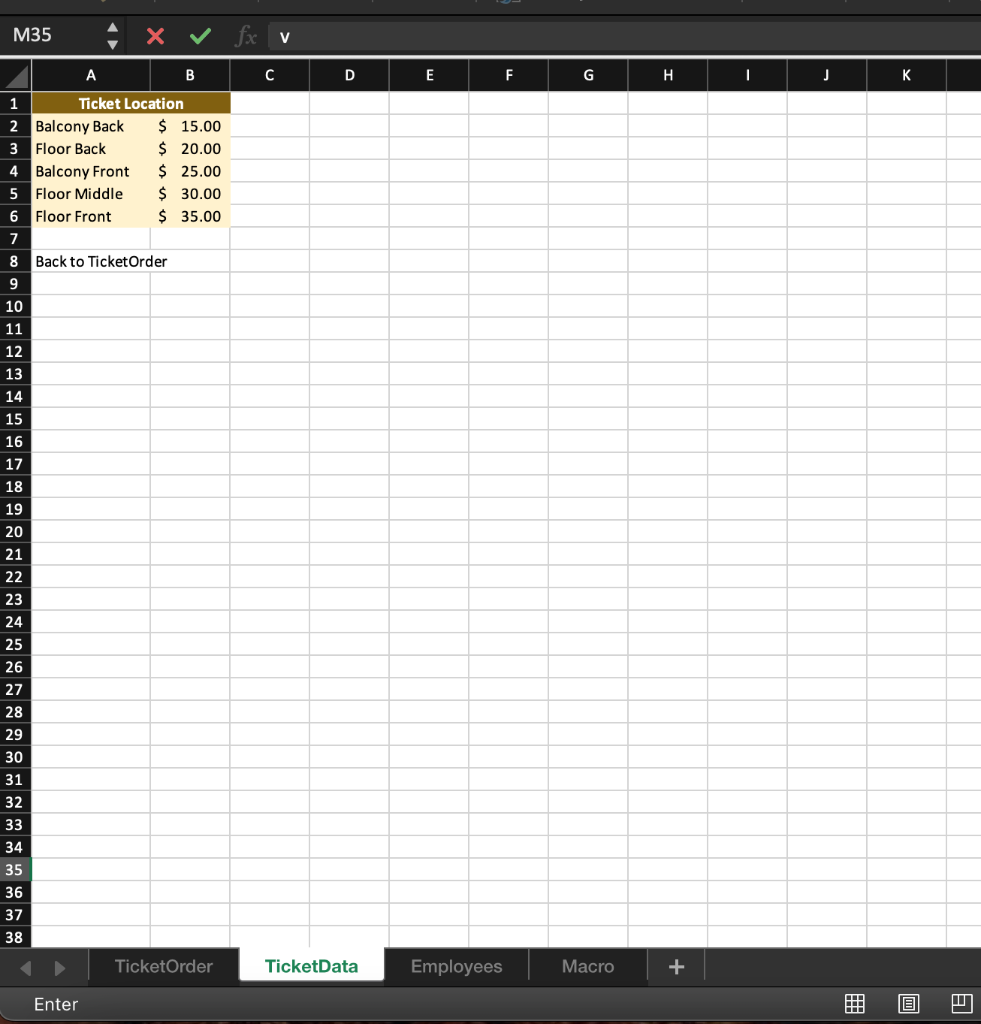This screenshot has width=981, height=1024.
Task: Select the Balcony Back price cell
Action: pyautogui.click(x=190, y=126)
